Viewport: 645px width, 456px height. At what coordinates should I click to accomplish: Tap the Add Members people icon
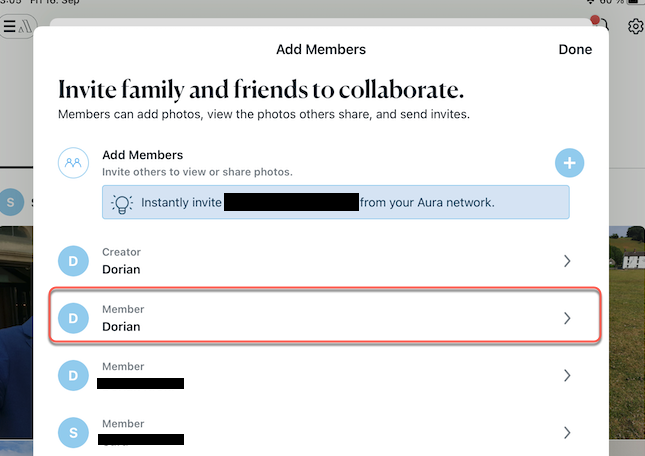(73, 162)
